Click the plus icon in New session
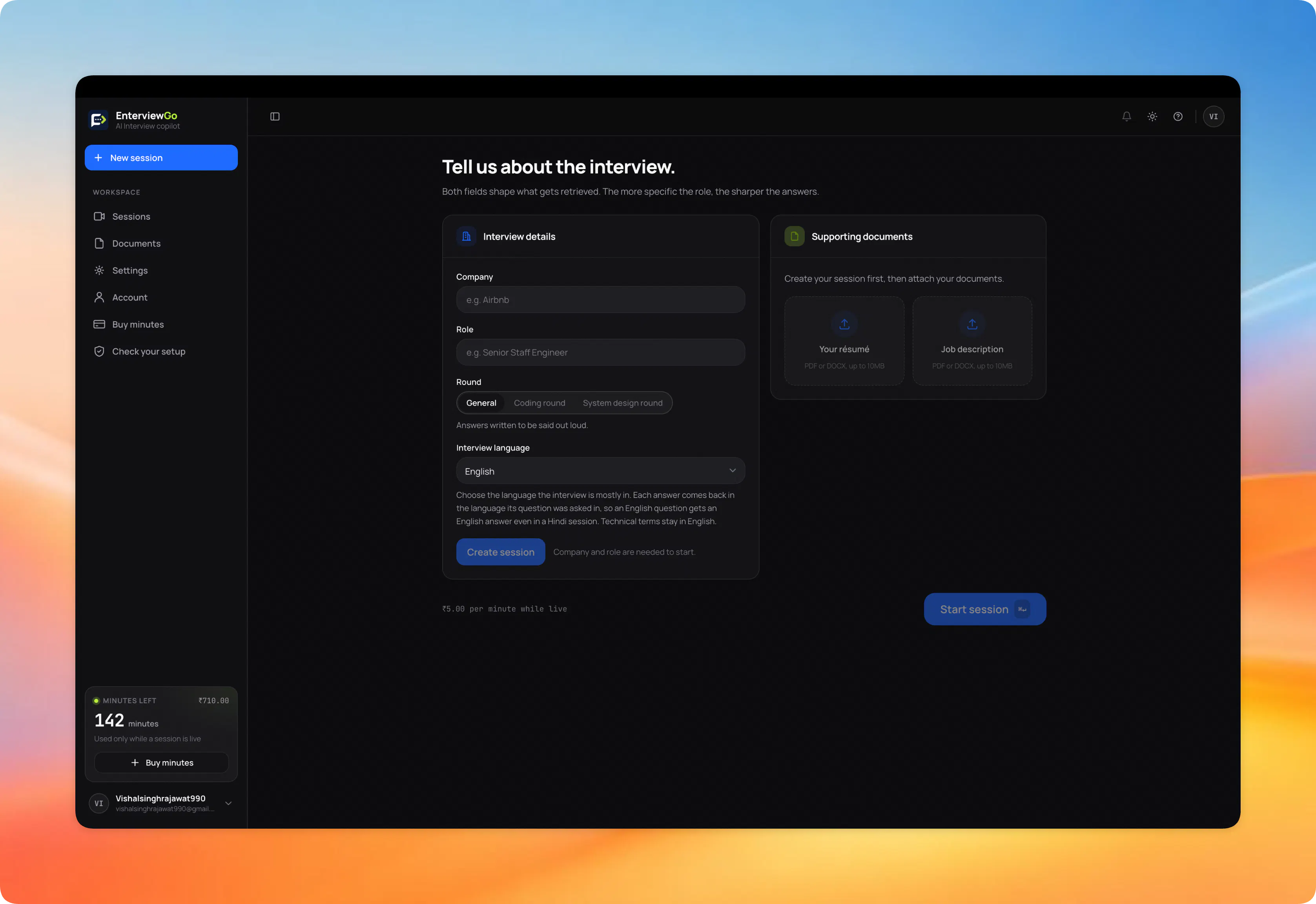This screenshot has height=904, width=1316. tap(98, 157)
